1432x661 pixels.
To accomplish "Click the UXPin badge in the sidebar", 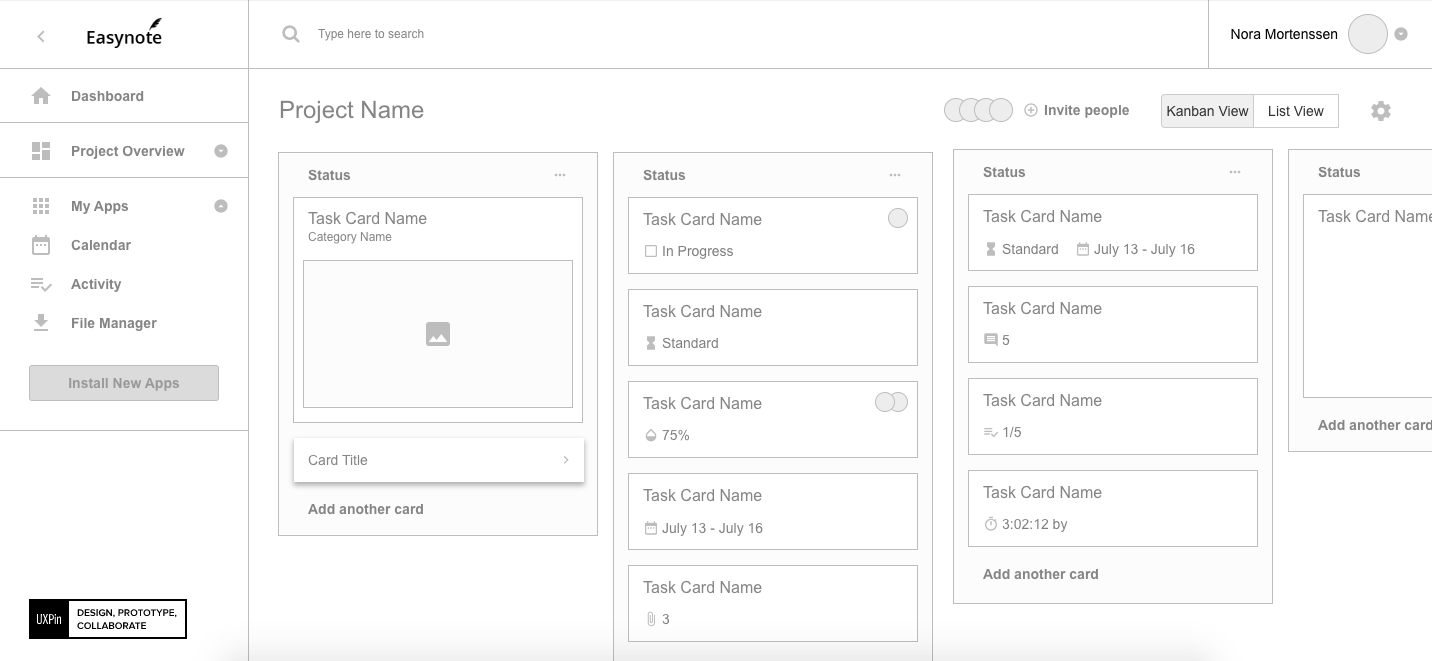I will pos(108,619).
